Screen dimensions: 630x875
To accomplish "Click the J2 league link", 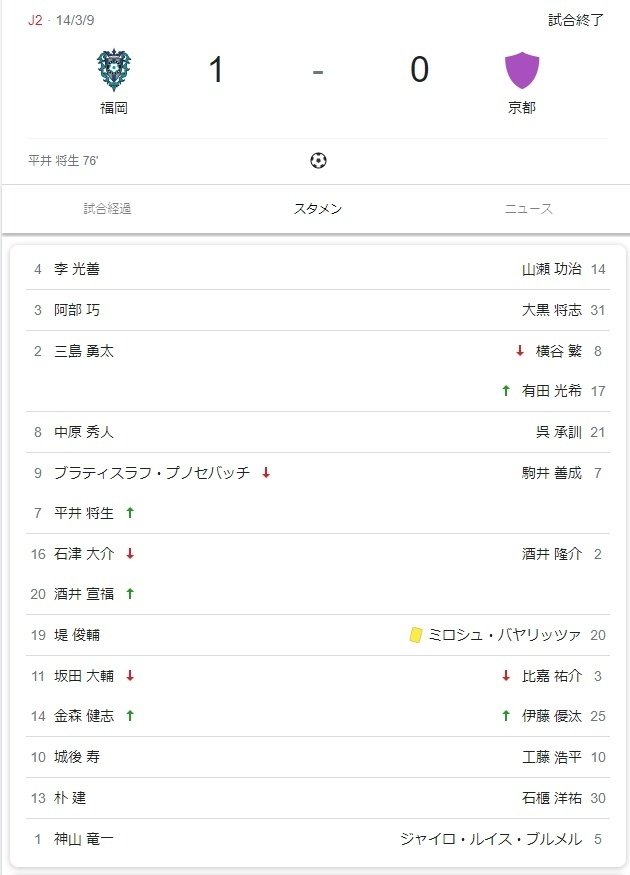I will coord(35,20).
